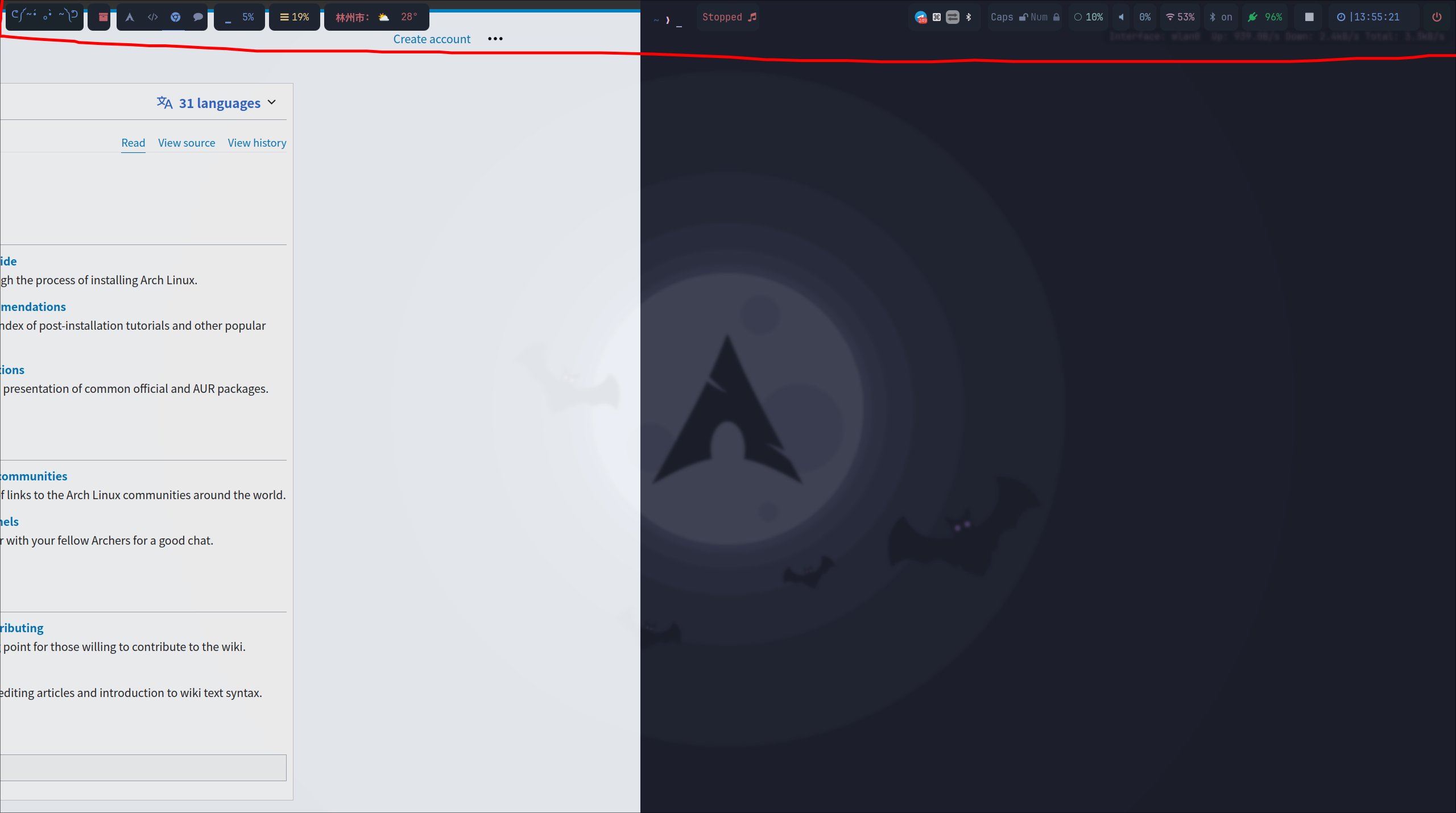Open Chrome from the top bar launcher
1456x813 pixels.
click(x=176, y=17)
